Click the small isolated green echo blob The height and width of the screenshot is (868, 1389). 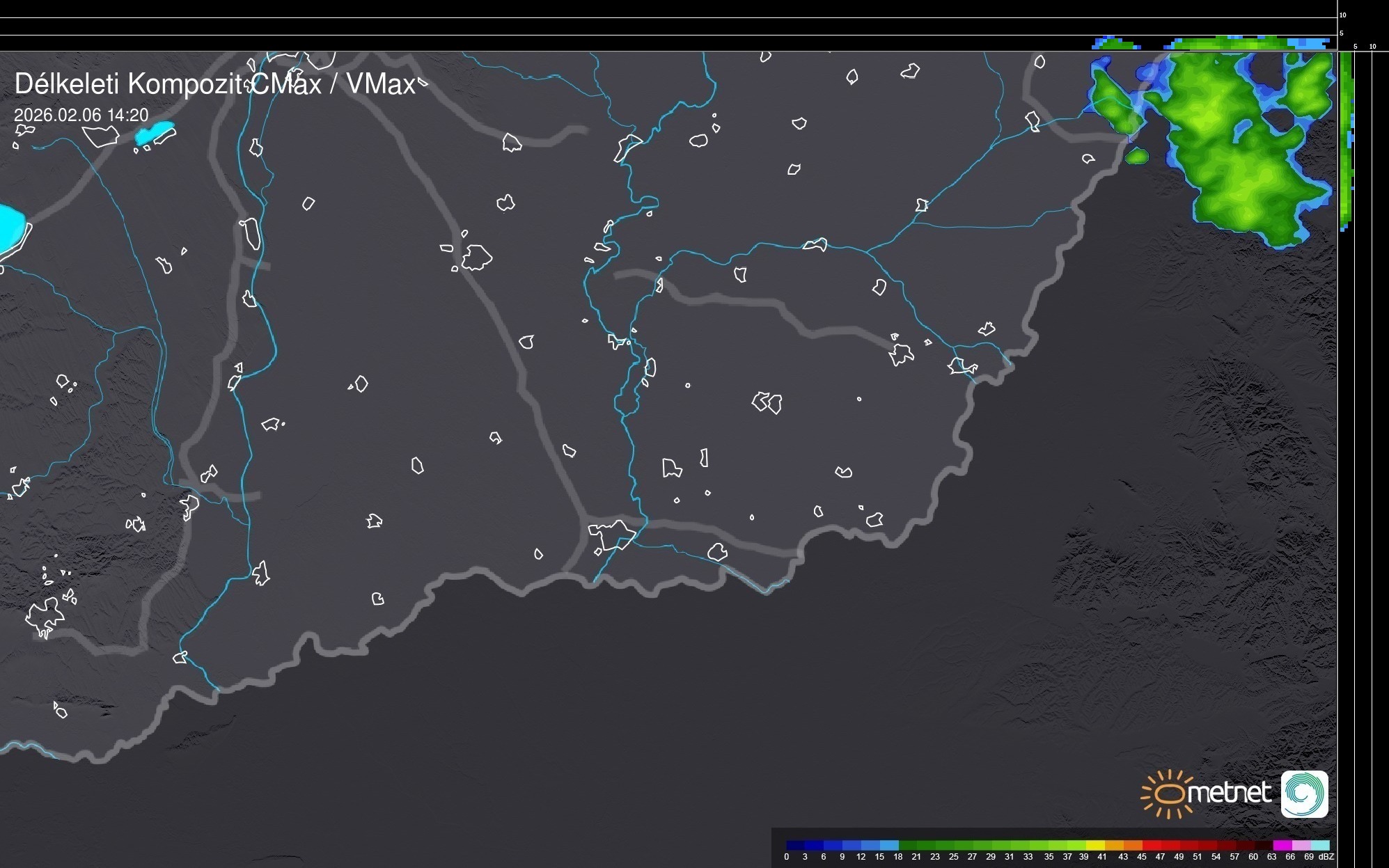pos(1136,156)
